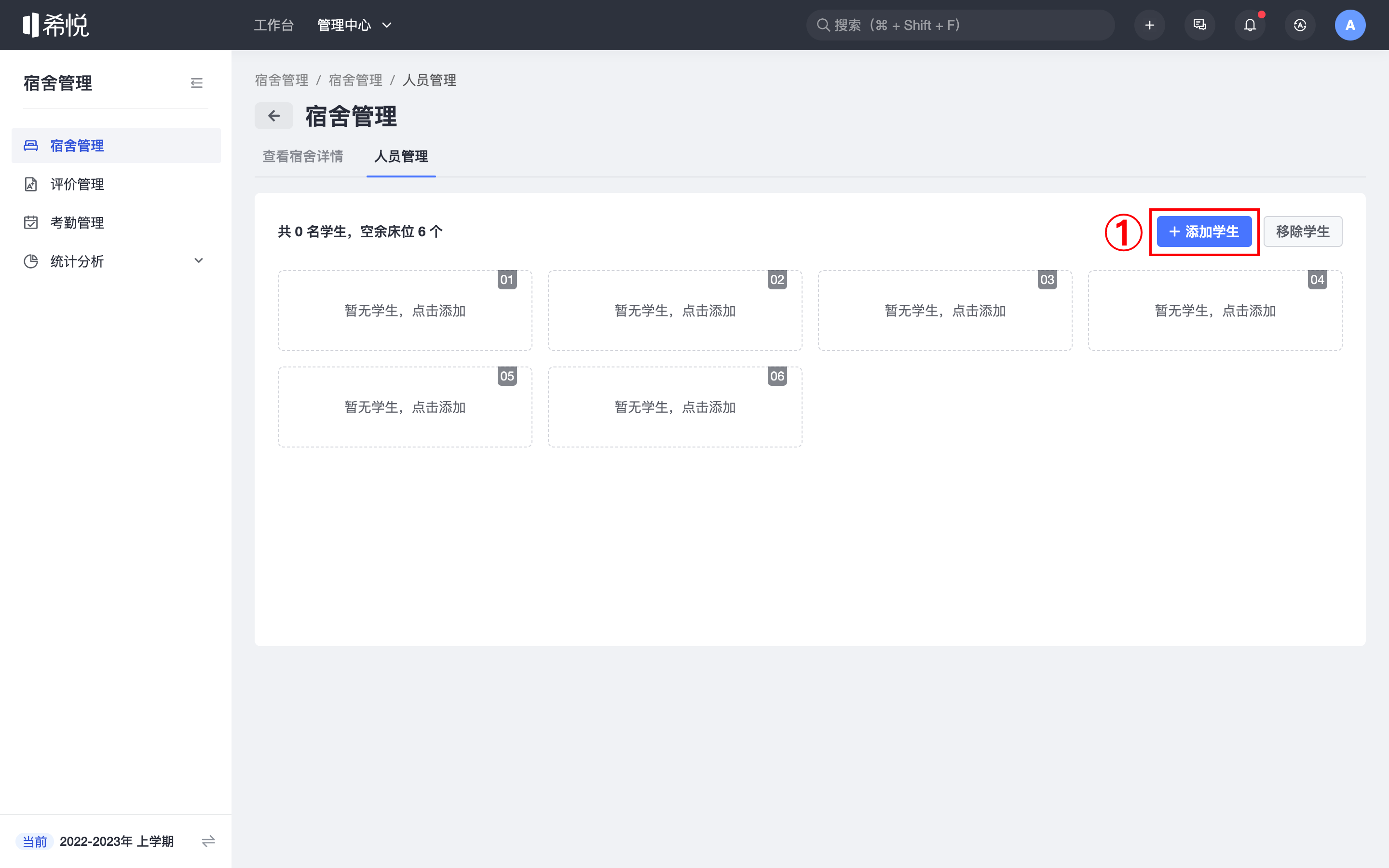Click the bed icon beside 宿舍管理
This screenshot has width=1389, height=868.
(31, 145)
